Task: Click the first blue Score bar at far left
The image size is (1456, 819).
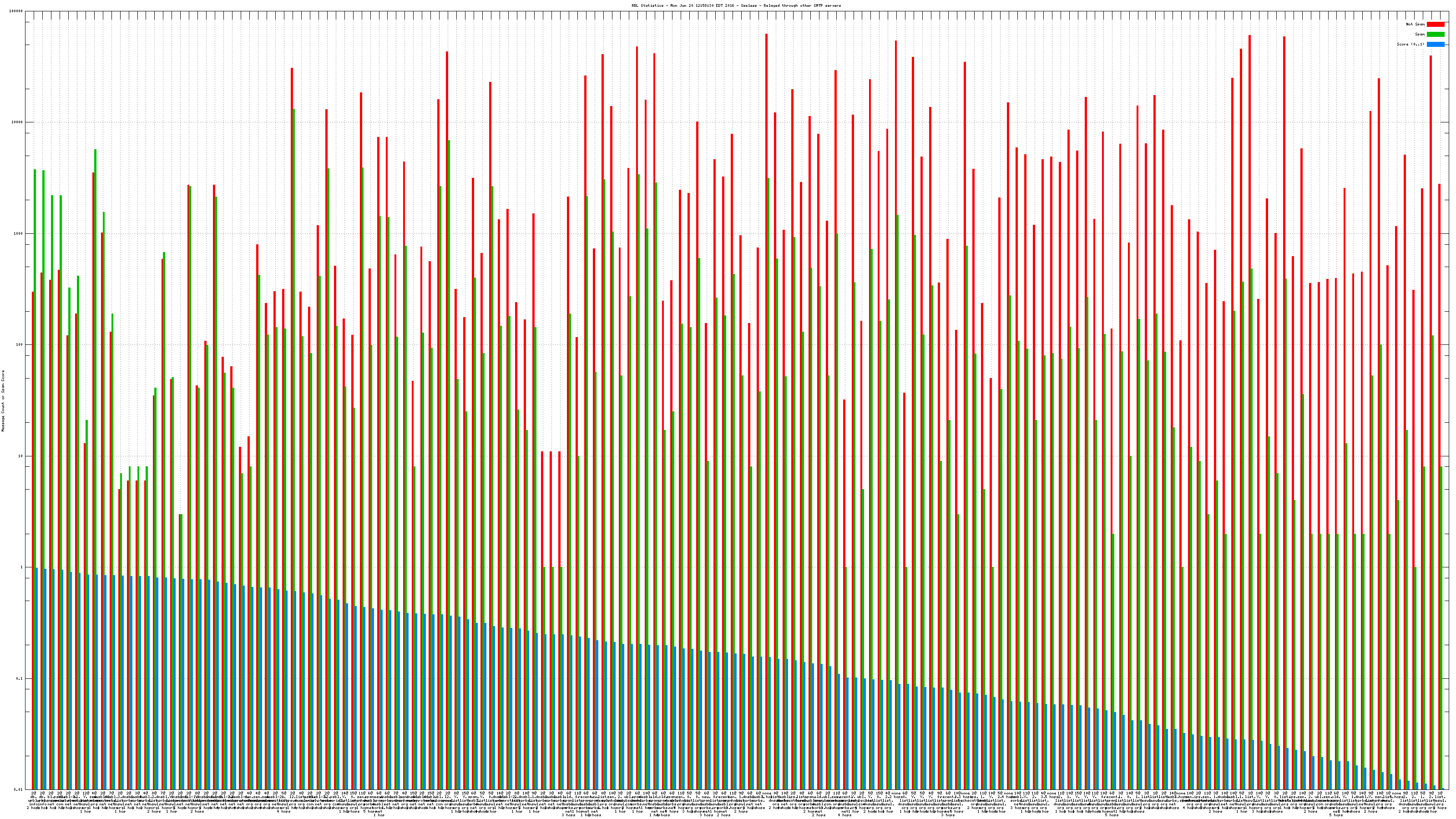Action: tap(37, 678)
